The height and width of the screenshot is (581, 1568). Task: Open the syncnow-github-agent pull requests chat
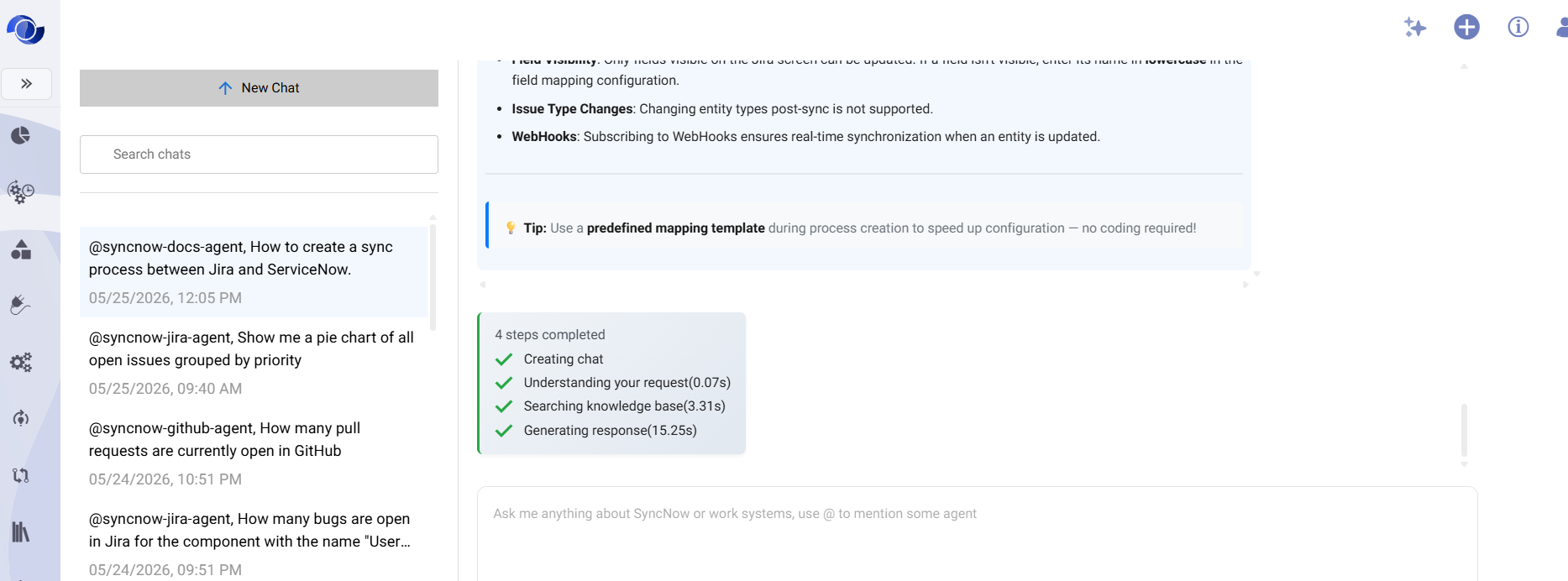(x=254, y=453)
